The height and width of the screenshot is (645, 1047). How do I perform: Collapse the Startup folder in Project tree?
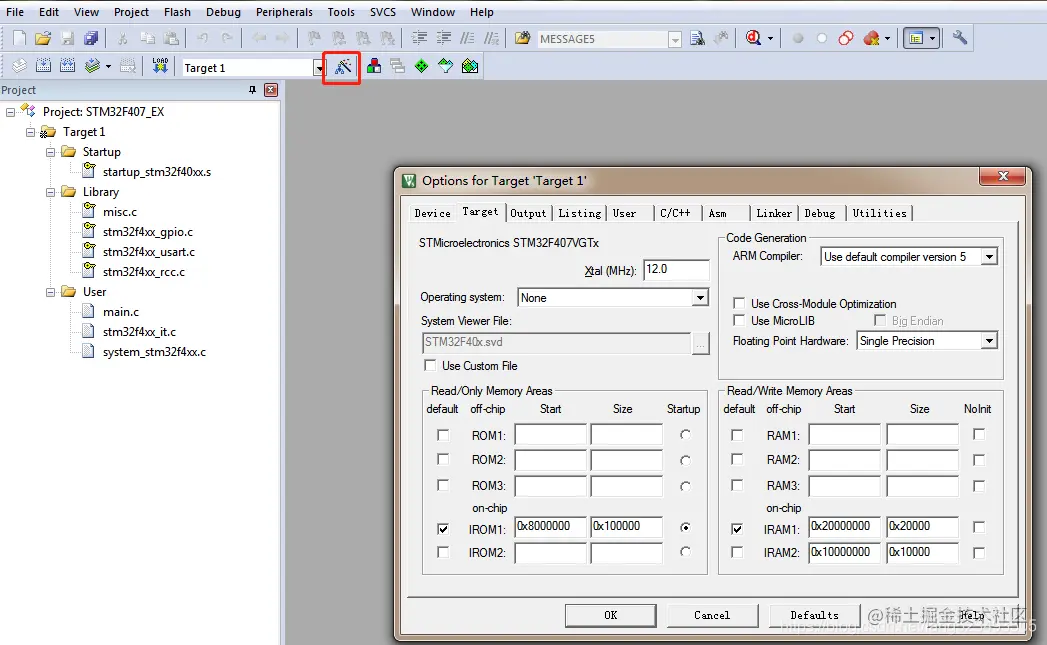50,152
